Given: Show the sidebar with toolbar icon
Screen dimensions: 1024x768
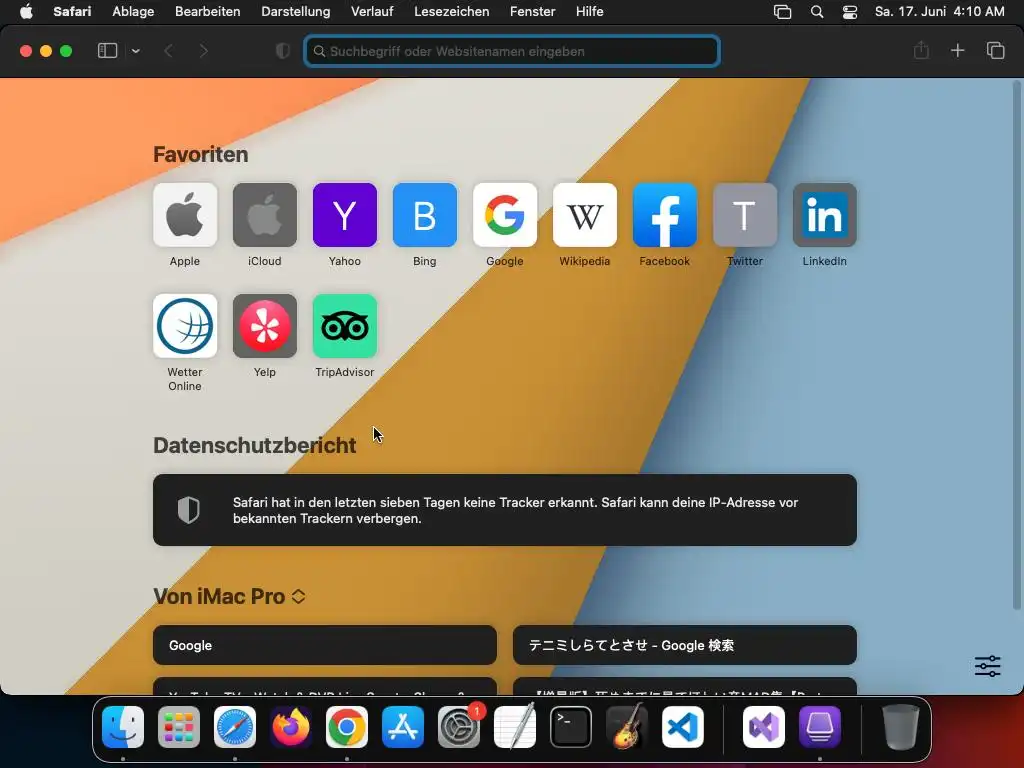Looking at the screenshot, I should click(107, 51).
